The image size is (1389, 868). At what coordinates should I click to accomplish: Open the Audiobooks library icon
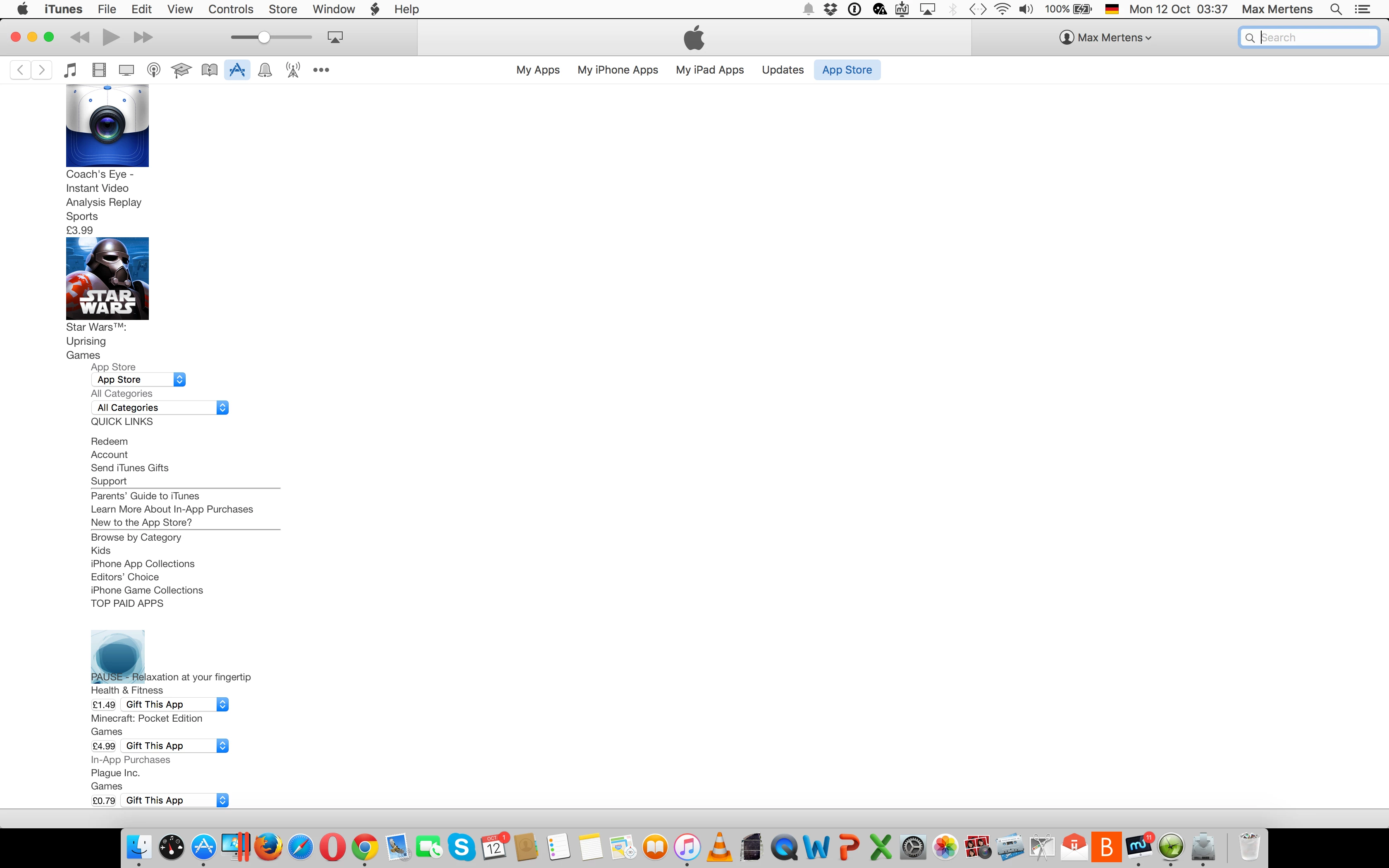click(x=209, y=70)
